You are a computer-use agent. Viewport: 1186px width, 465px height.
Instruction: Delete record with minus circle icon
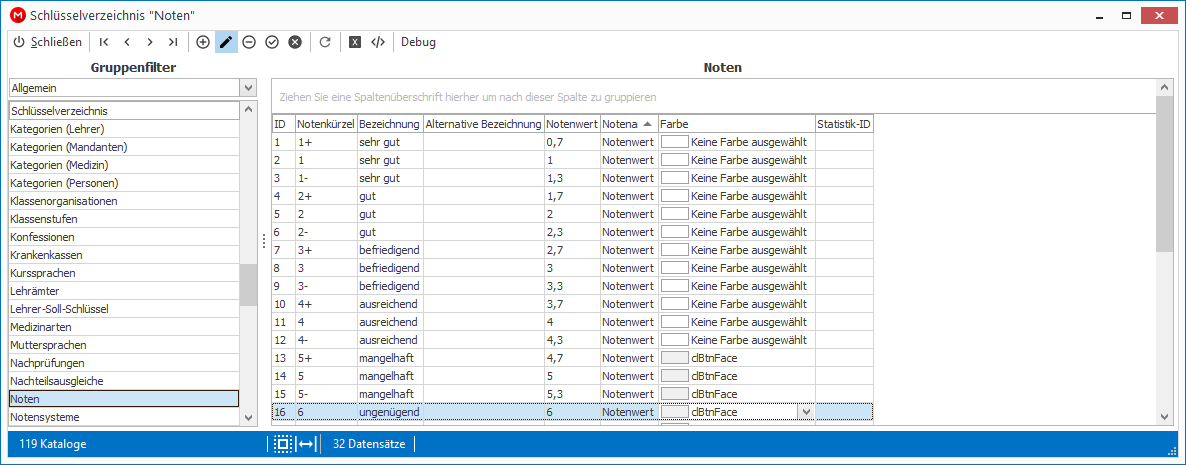(249, 42)
